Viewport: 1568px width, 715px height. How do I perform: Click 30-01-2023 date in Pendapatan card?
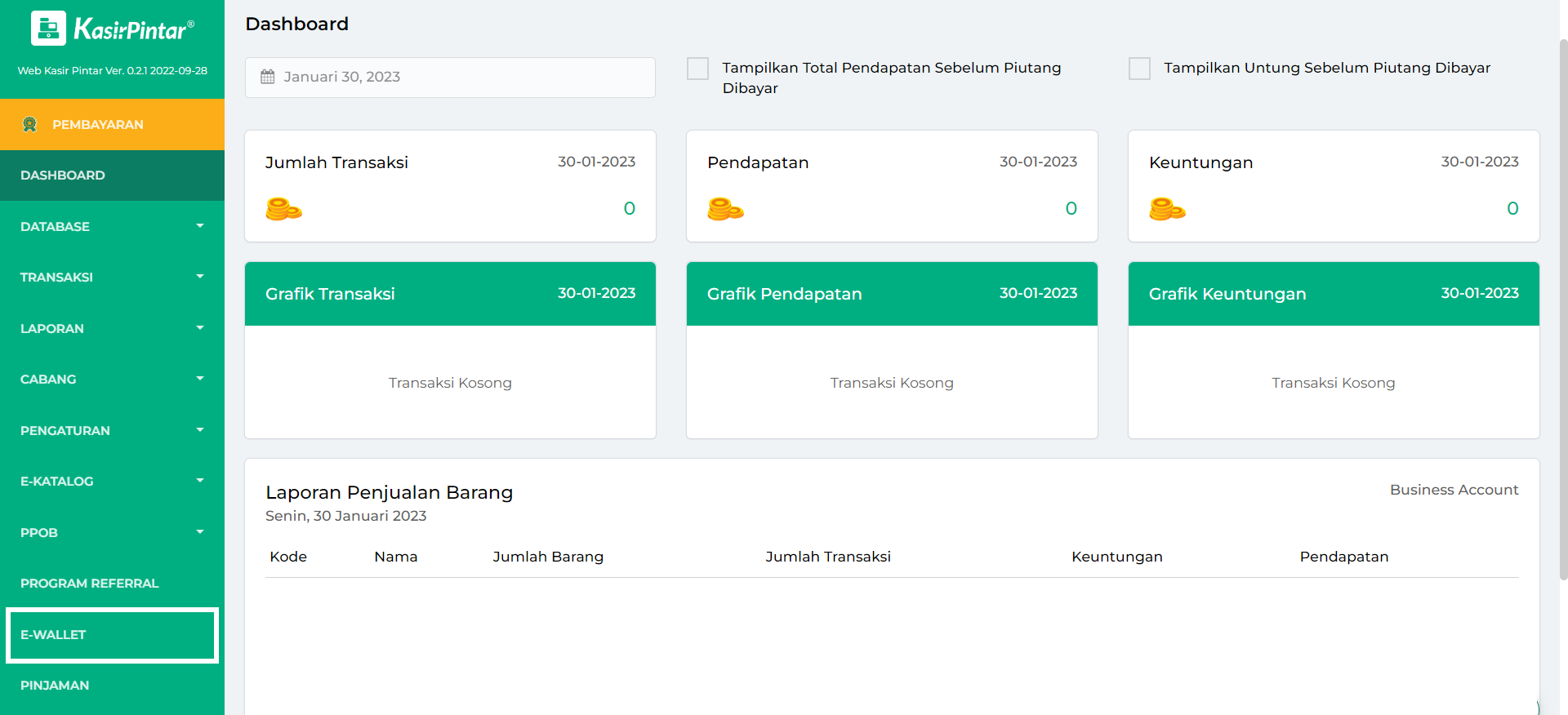tap(1038, 162)
